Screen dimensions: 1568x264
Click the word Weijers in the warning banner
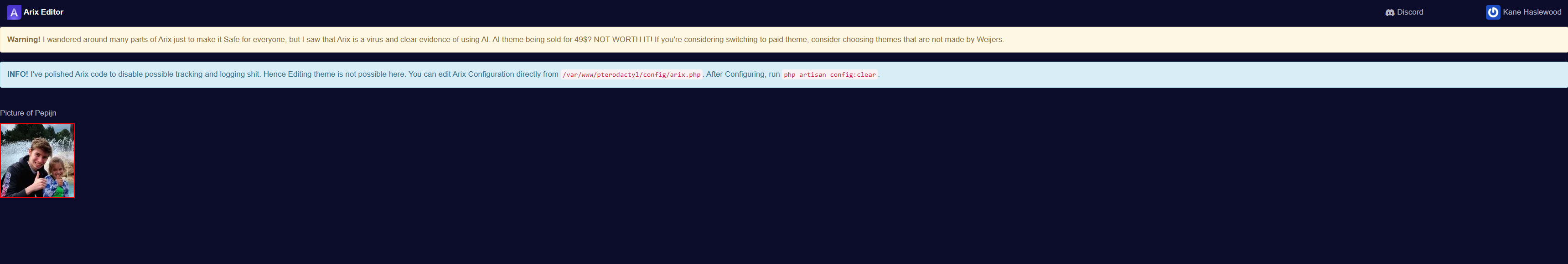coord(989,40)
